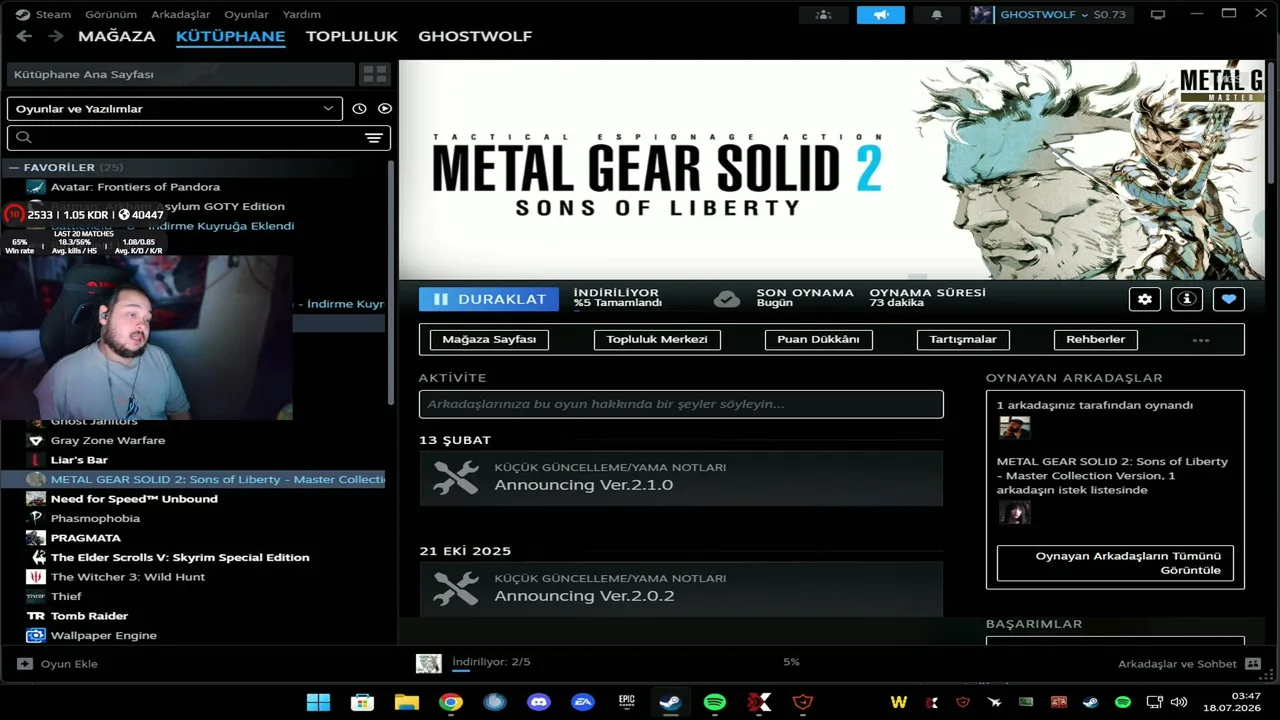Open Steam announcements megaphone button

pyautogui.click(x=881, y=15)
